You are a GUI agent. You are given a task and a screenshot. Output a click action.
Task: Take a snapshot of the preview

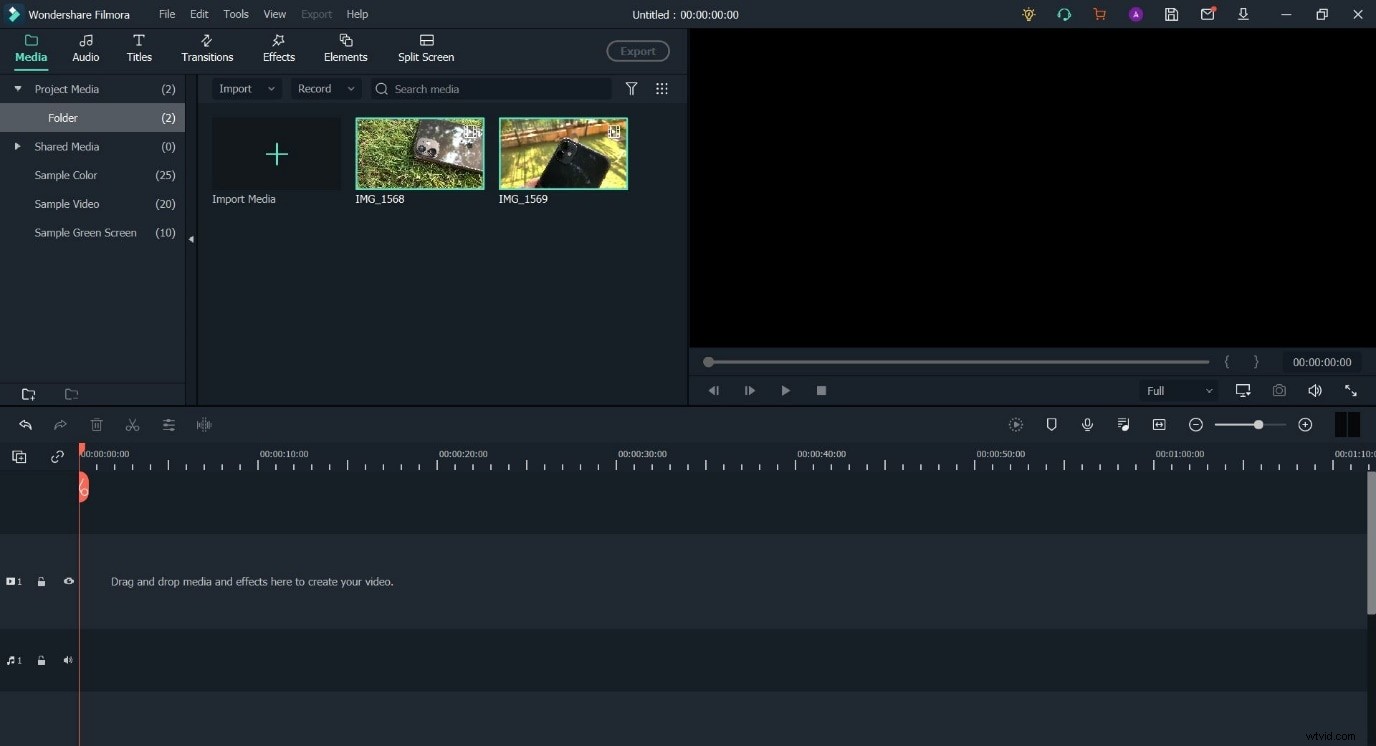coord(1279,390)
